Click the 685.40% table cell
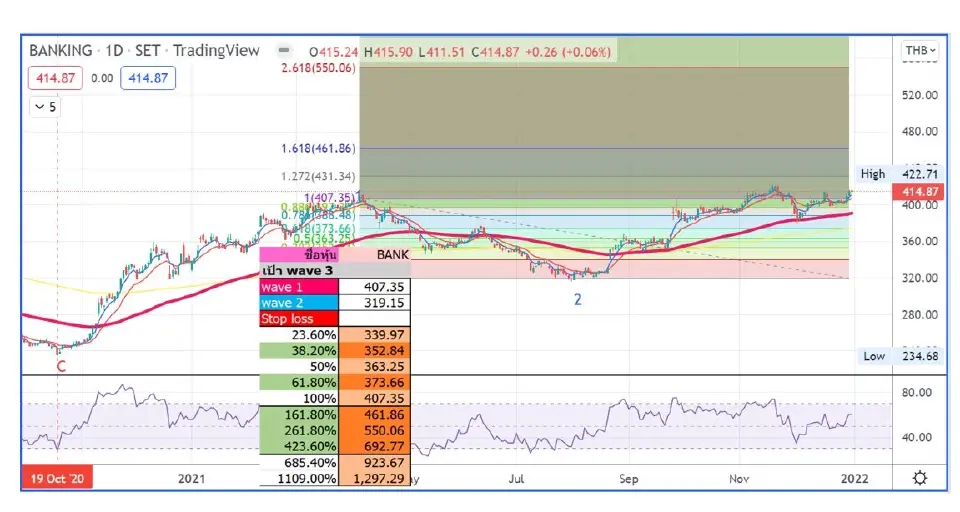The height and width of the screenshot is (512, 960). [x=299, y=462]
